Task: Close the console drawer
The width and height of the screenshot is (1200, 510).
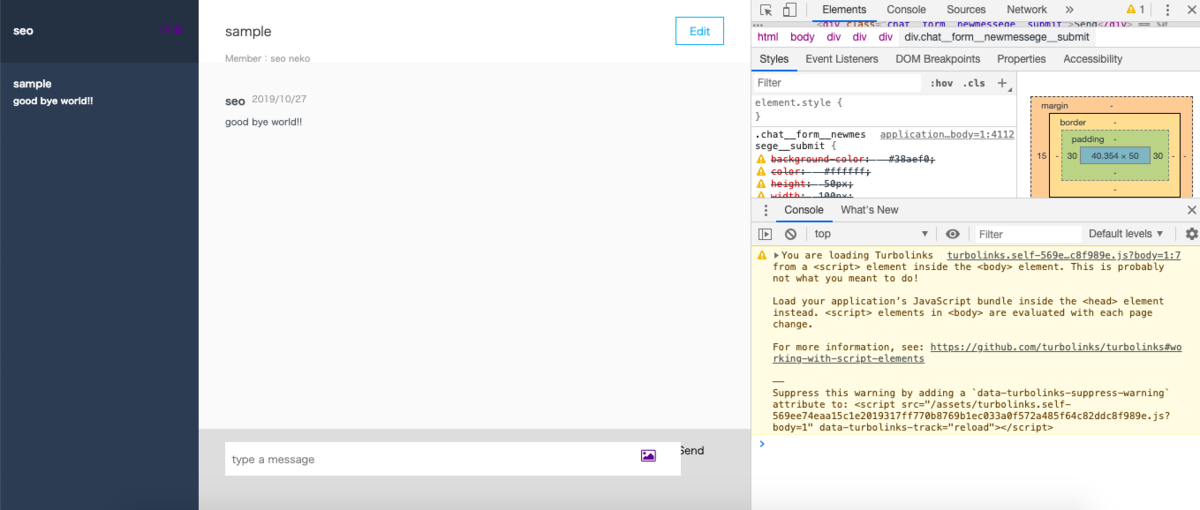Action: point(1191,210)
